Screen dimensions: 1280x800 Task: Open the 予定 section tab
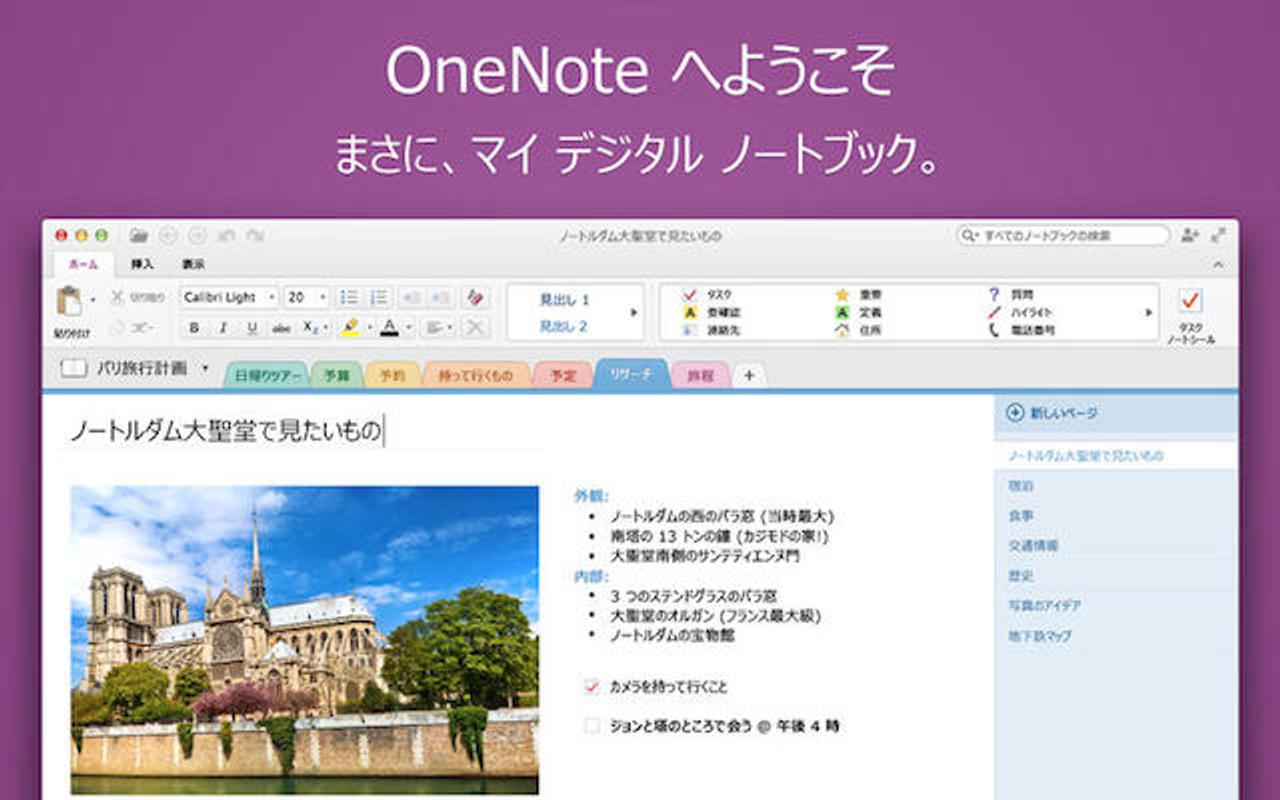click(563, 376)
